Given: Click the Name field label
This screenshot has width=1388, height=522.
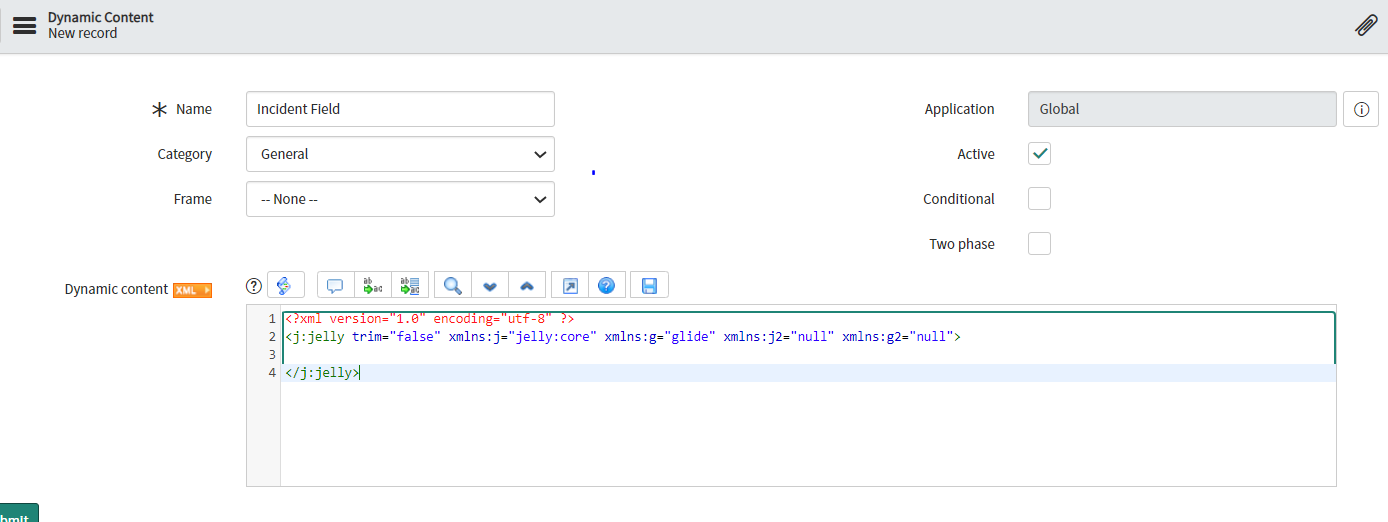Looking at the screenshot, I should pos(194,109).
